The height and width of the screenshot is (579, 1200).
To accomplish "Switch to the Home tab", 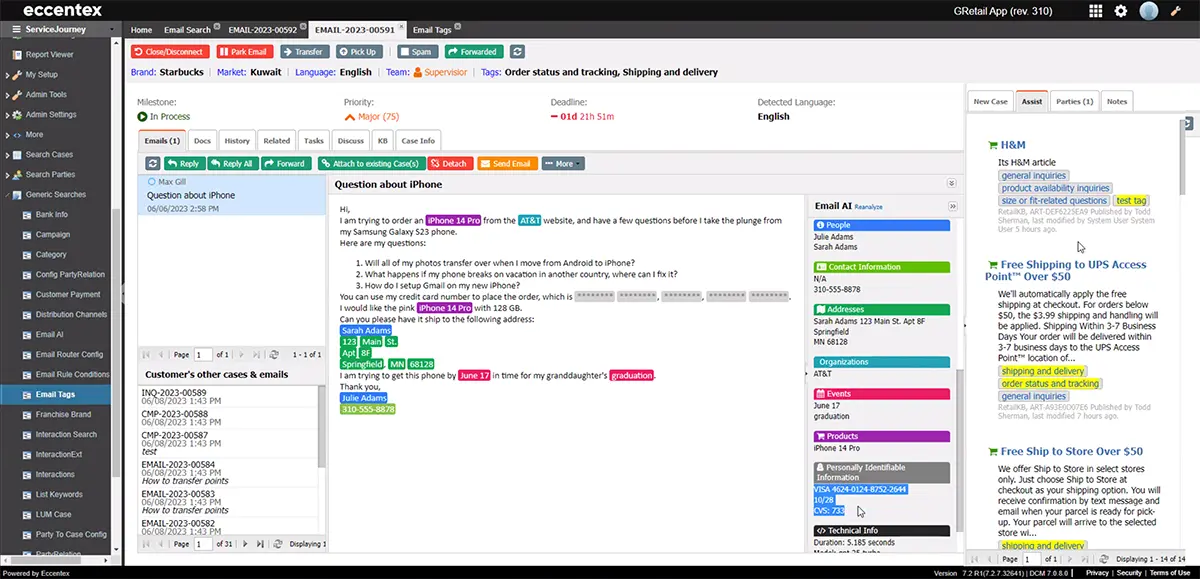I will coord(142,30).
